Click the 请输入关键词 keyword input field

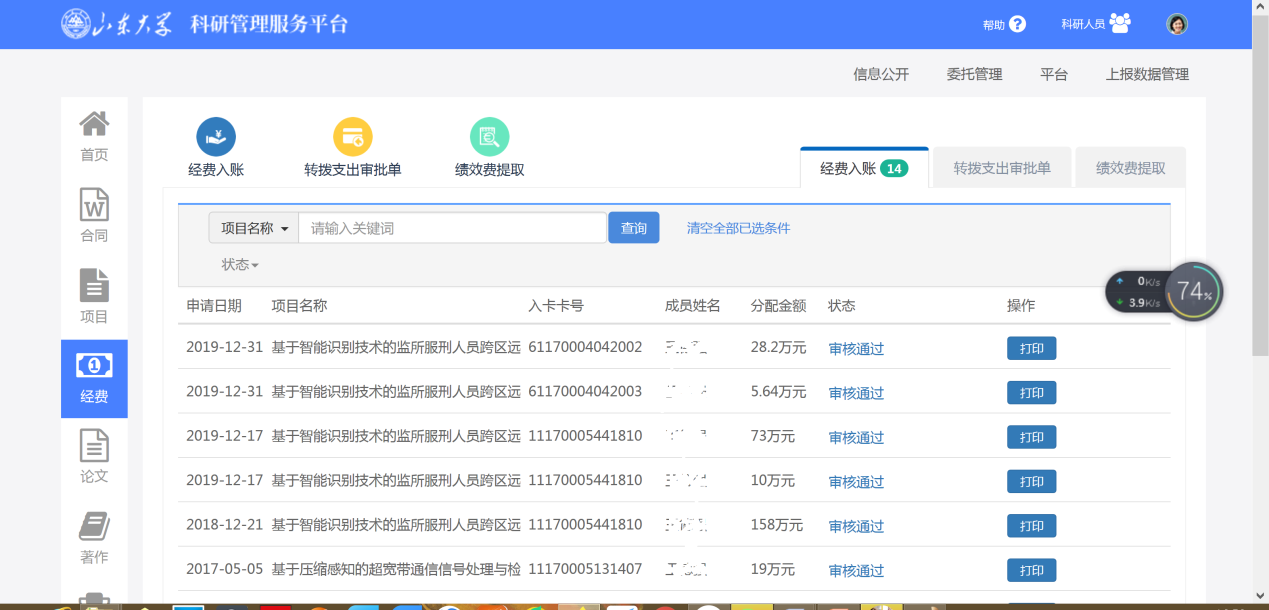tap(452, 228)
